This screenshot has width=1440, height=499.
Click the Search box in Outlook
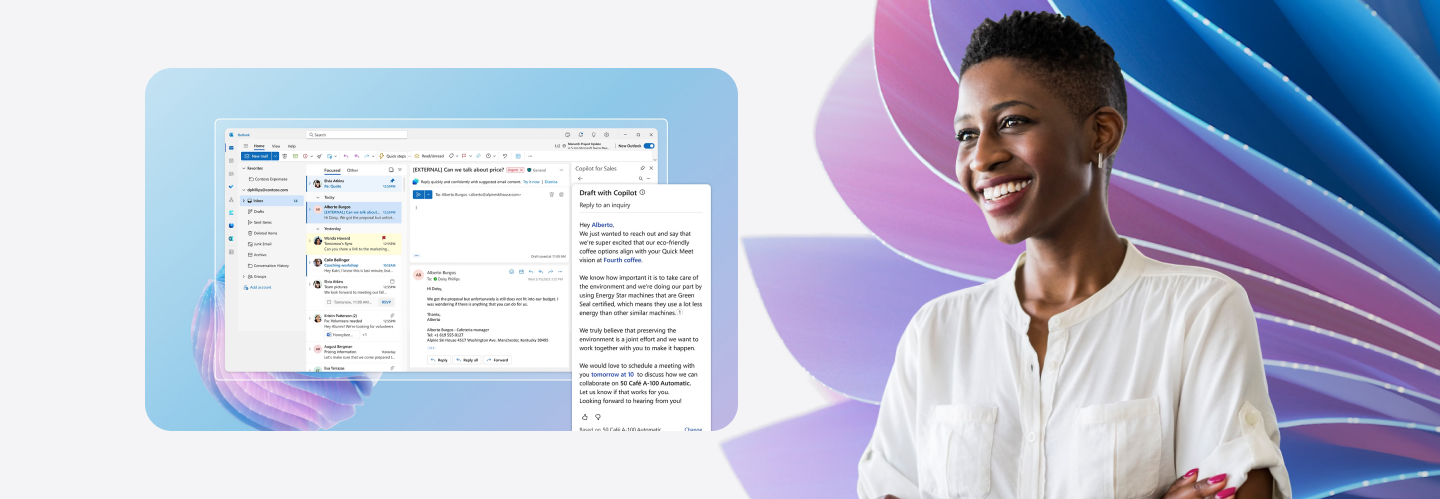pos(350,134)
